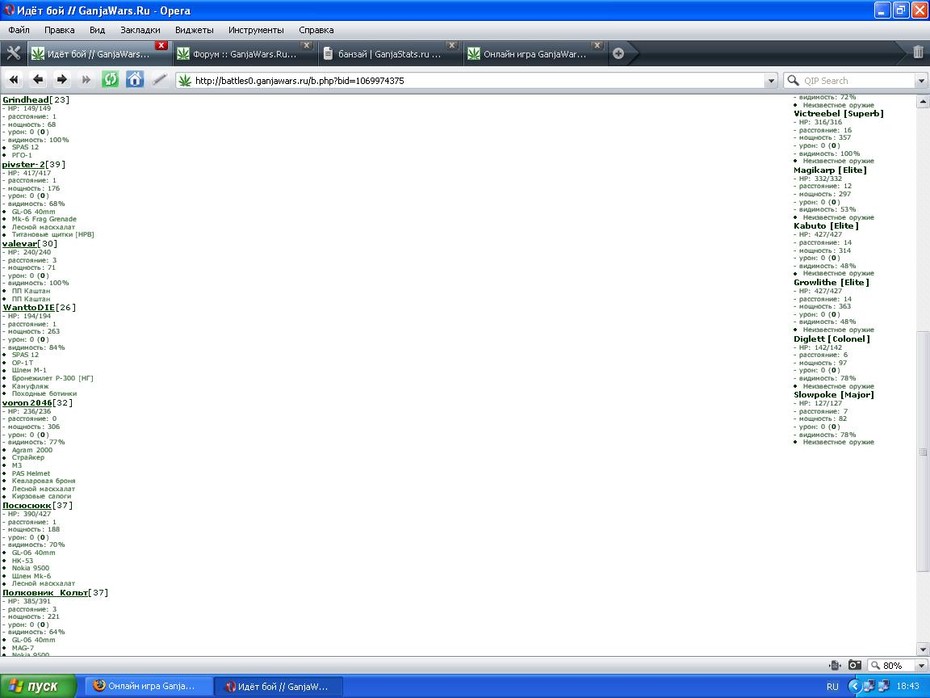Click the vertical scrollbar thumb
The height and width of the screenshot is (698, 930).
point(922,451)
